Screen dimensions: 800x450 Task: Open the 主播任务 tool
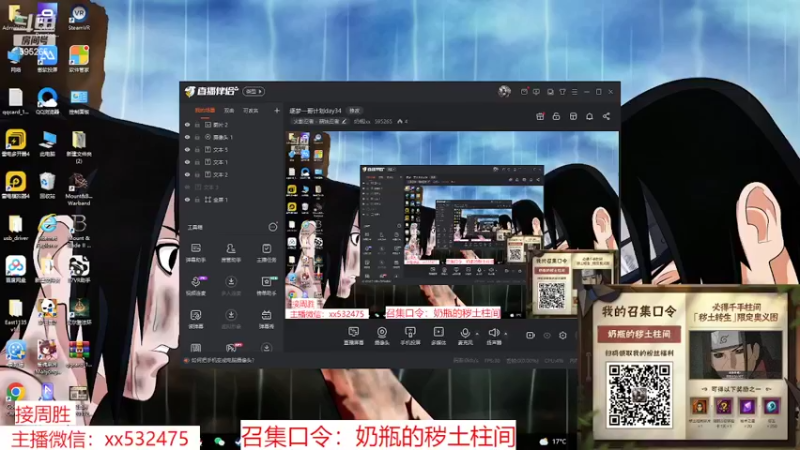266,253
